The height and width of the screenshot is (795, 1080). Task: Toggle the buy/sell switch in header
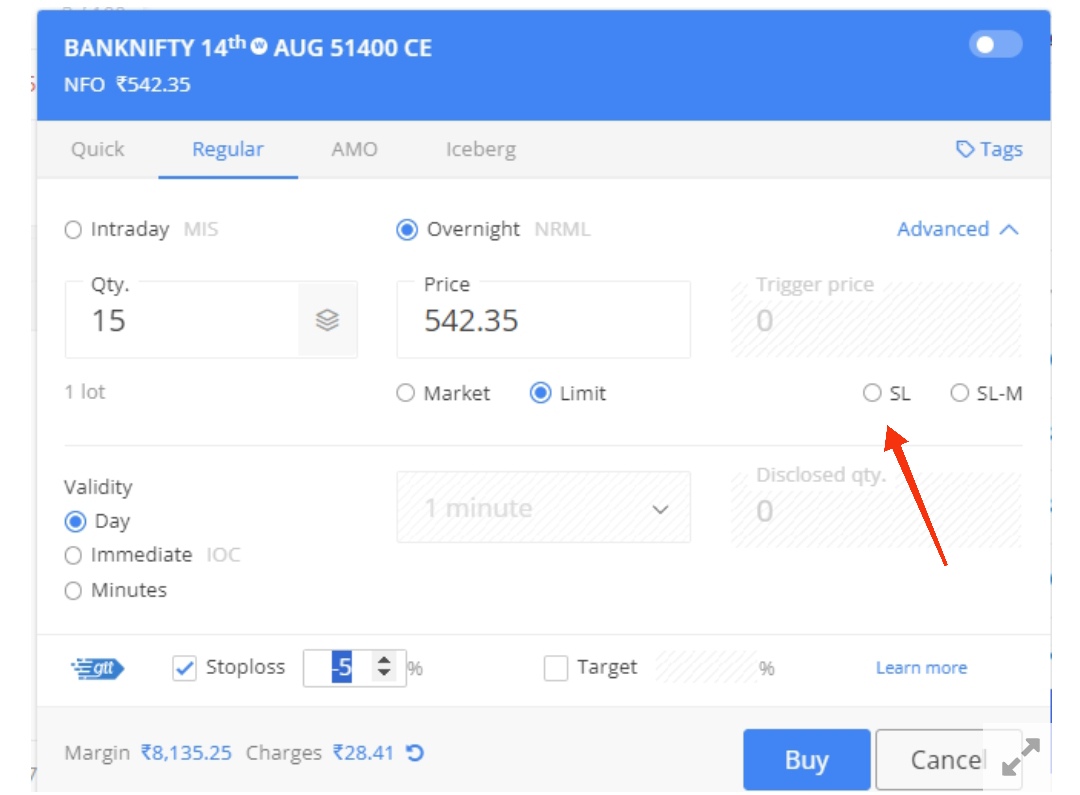[995, 45]
